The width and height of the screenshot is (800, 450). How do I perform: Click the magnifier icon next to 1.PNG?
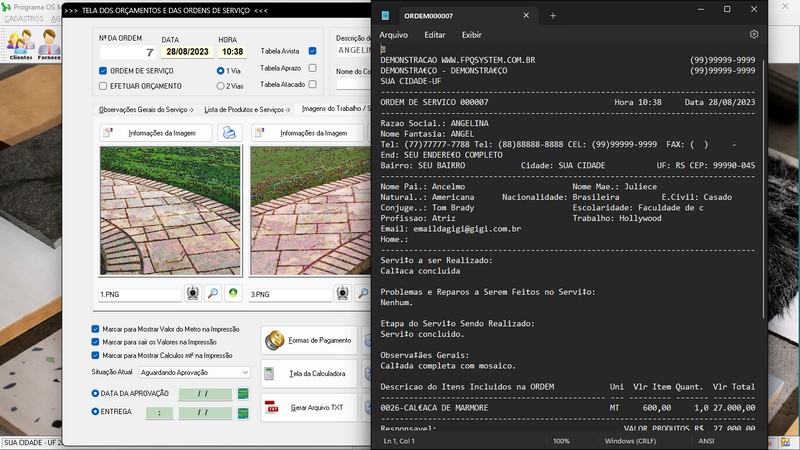click(x=213, y=293)
